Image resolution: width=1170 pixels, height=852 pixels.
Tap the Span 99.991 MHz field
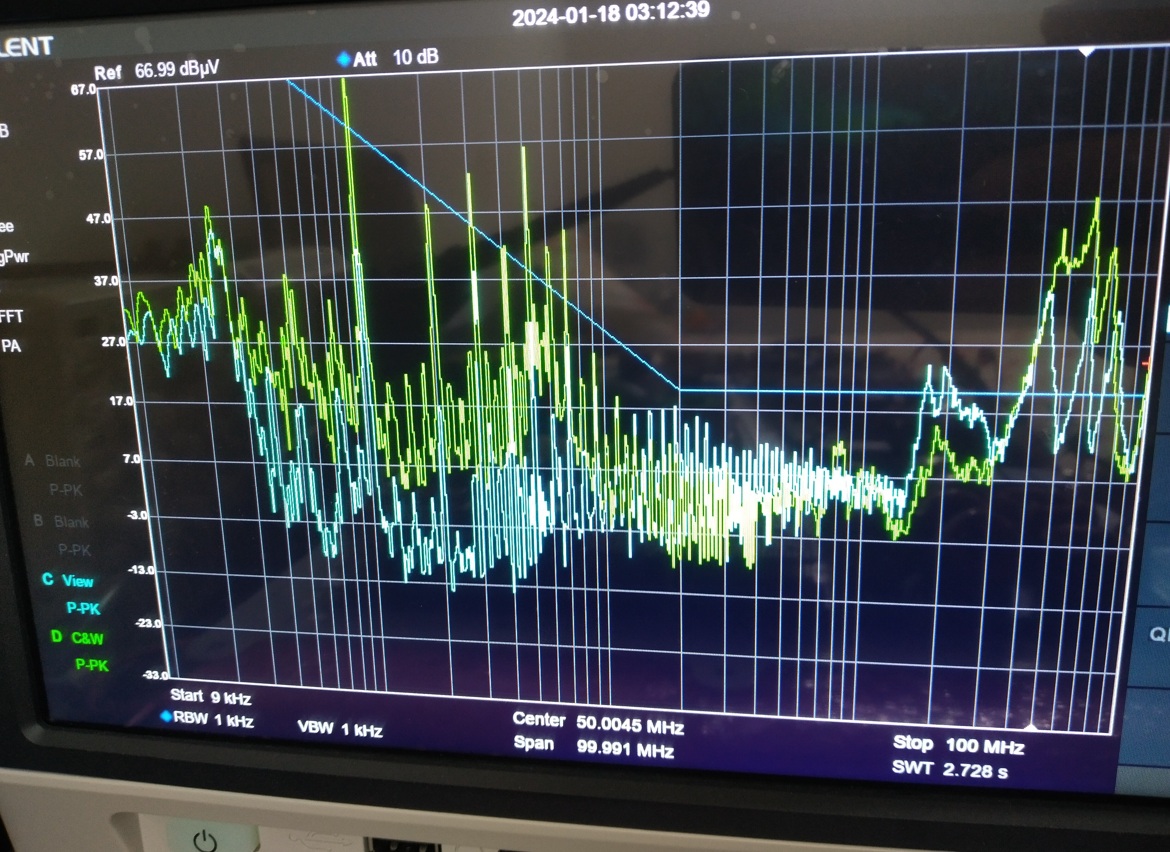click(x=593, y=745)
